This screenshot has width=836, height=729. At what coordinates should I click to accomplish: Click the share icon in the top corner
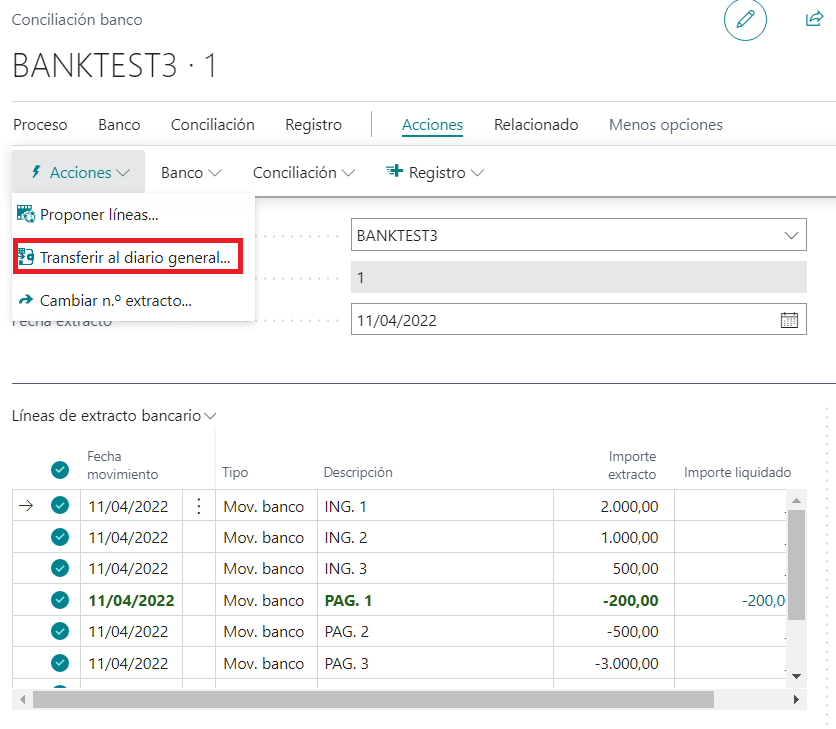[x=814, y=19]
